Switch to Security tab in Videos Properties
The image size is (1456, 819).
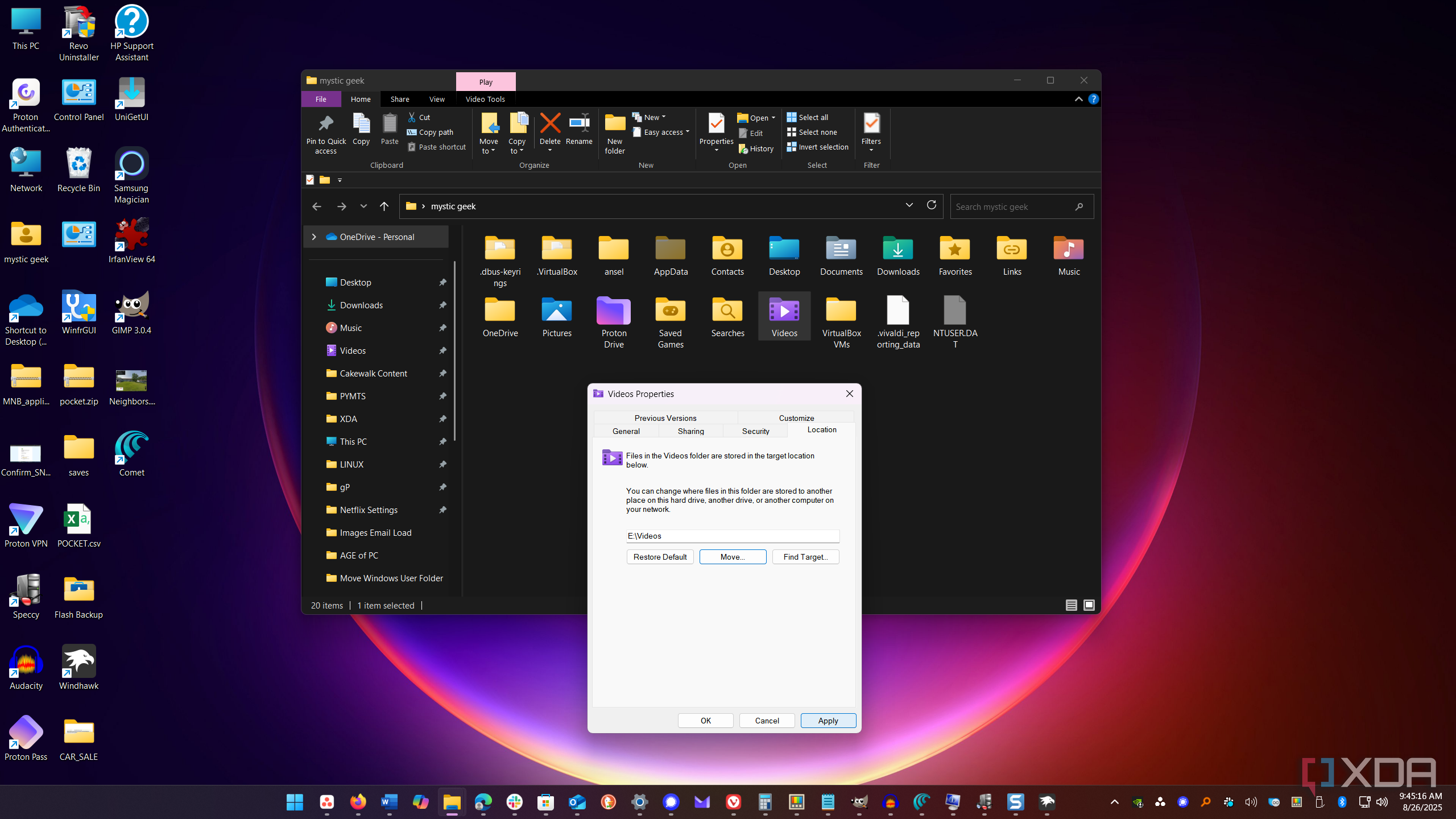coord(755,431)
